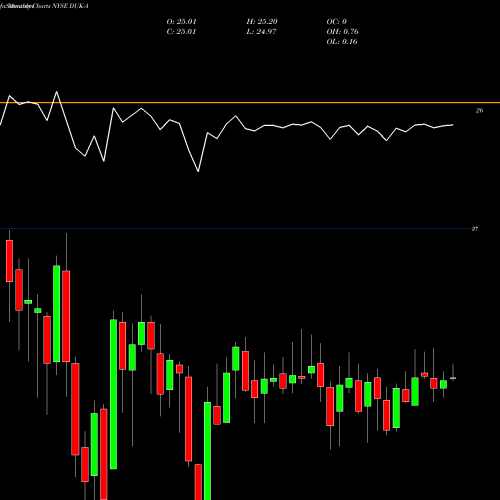Click the dark blue line at the 27 level

pos(235,229)
